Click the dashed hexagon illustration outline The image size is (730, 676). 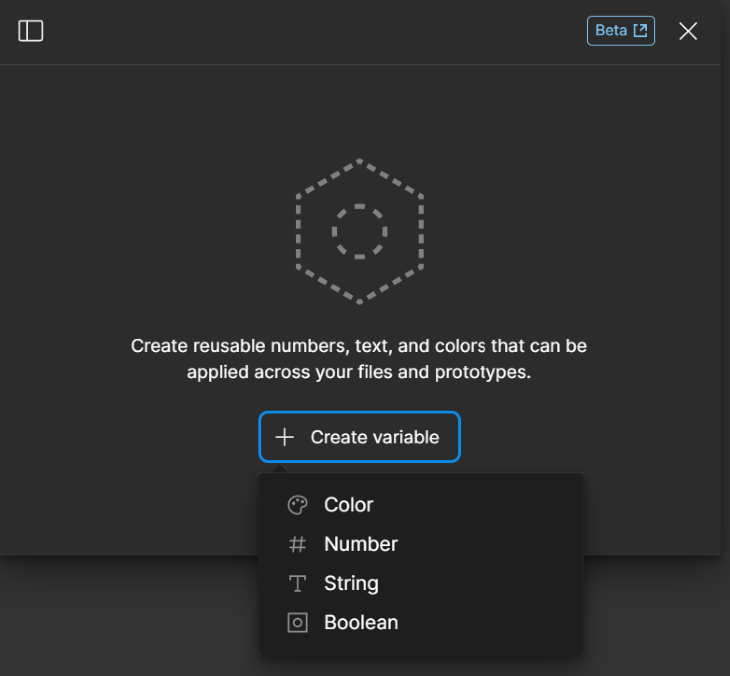pos(298,232)
